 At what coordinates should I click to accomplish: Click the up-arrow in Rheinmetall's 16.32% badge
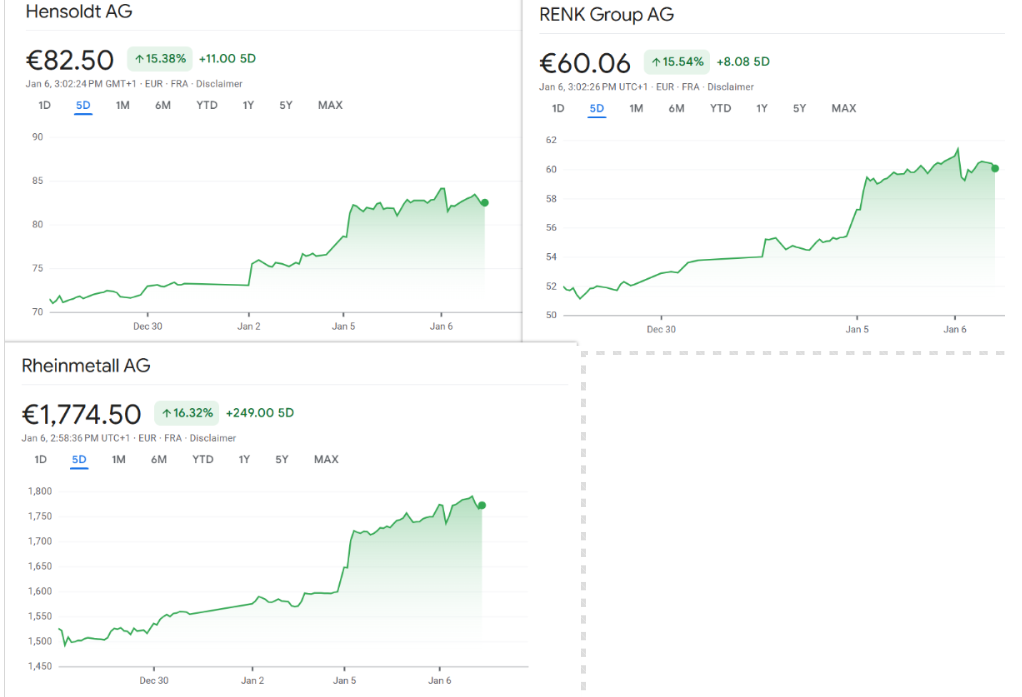pos(166,413)
